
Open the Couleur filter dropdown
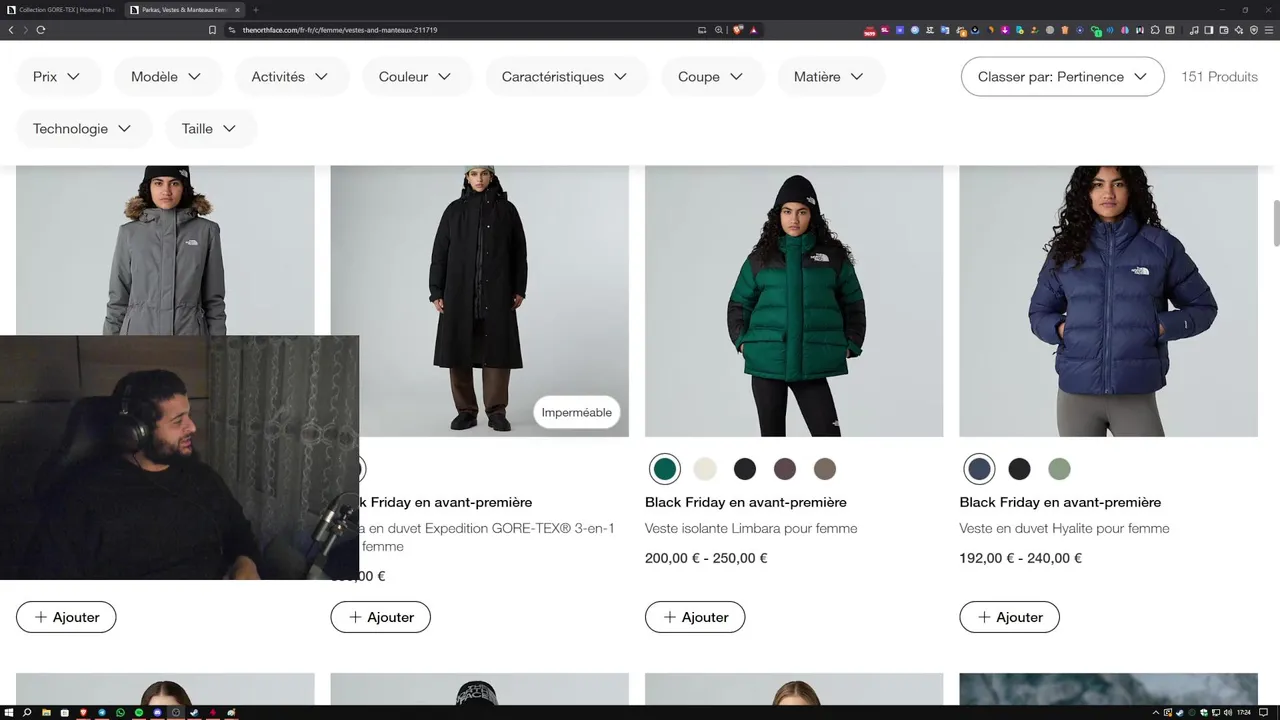(x=415, y=77)
